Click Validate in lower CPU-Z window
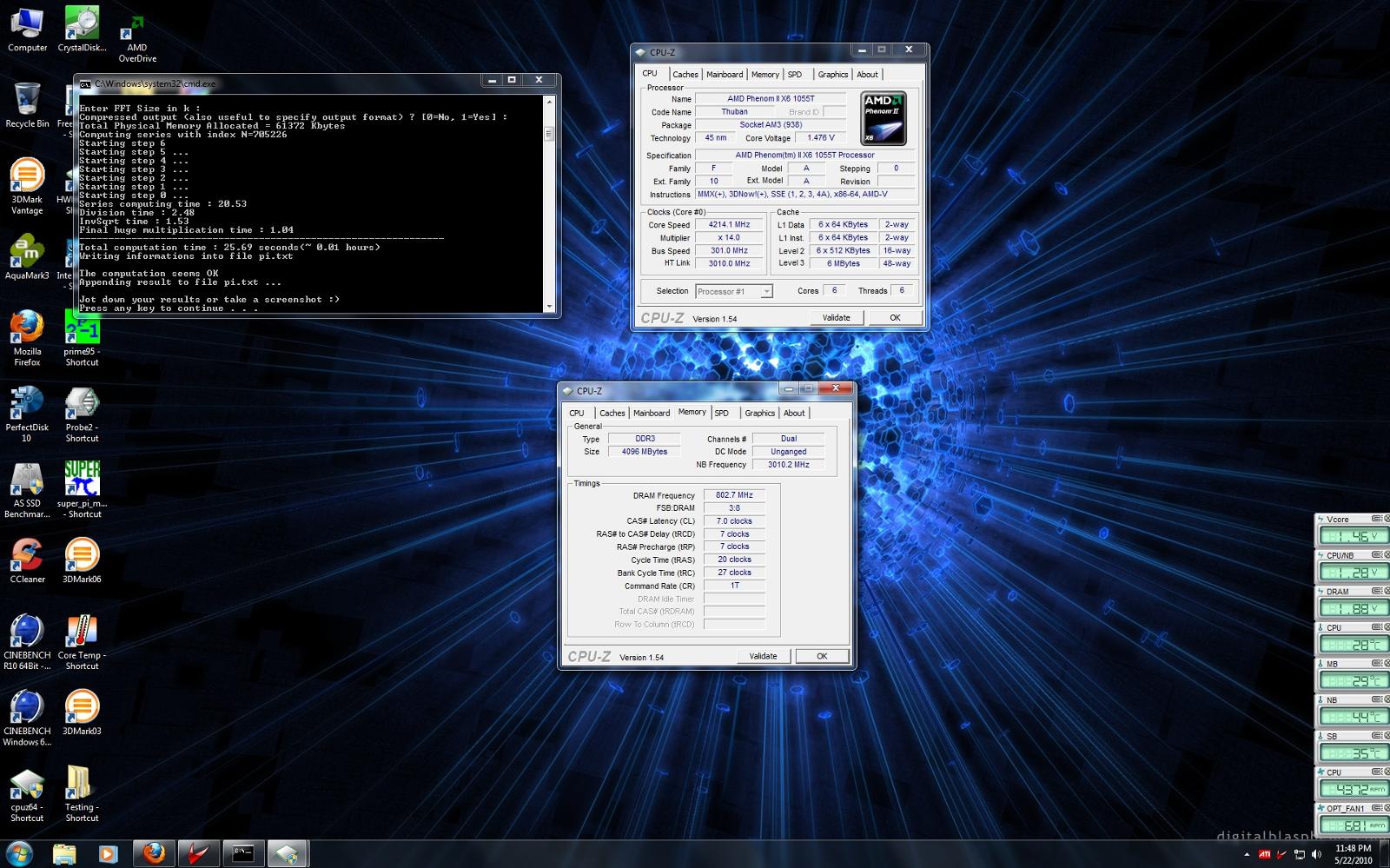This screenshot has width=1390, height=868. (764, 656)
